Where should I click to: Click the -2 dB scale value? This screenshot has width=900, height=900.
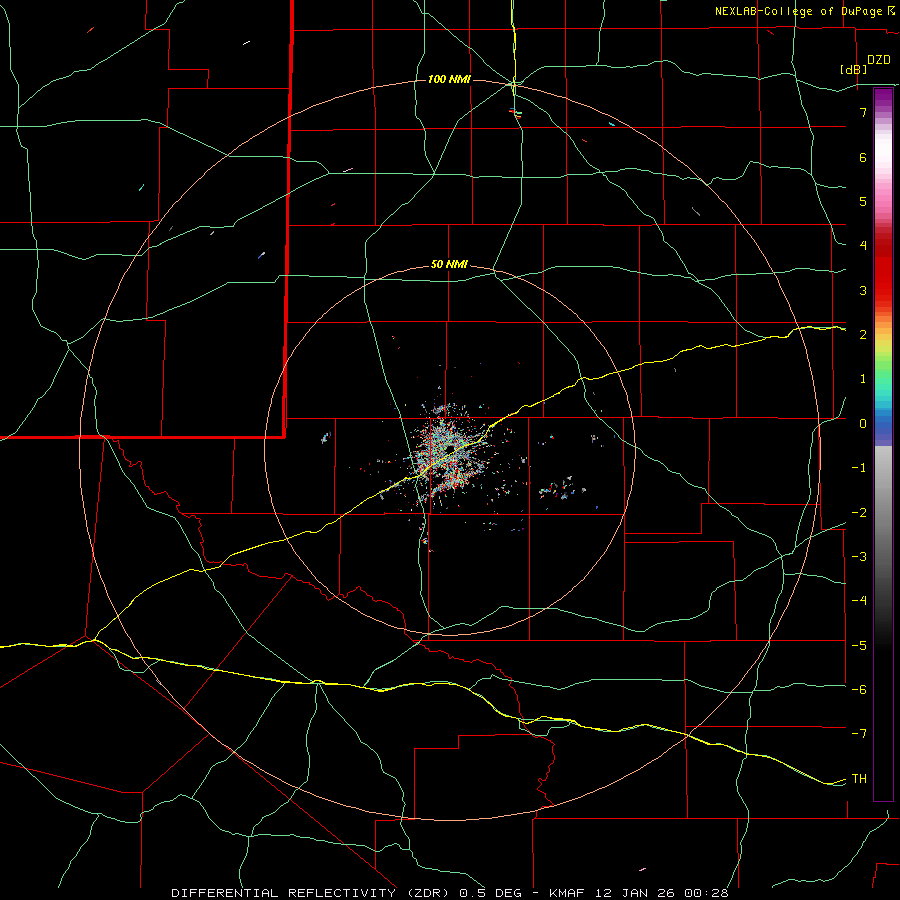tap(859, 513)
